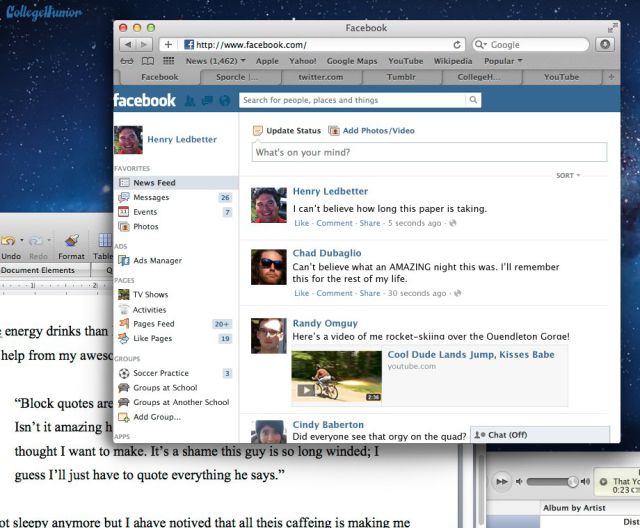
Task: Click Like on Chad Dubaglio's post
Action: pos(302,293)
